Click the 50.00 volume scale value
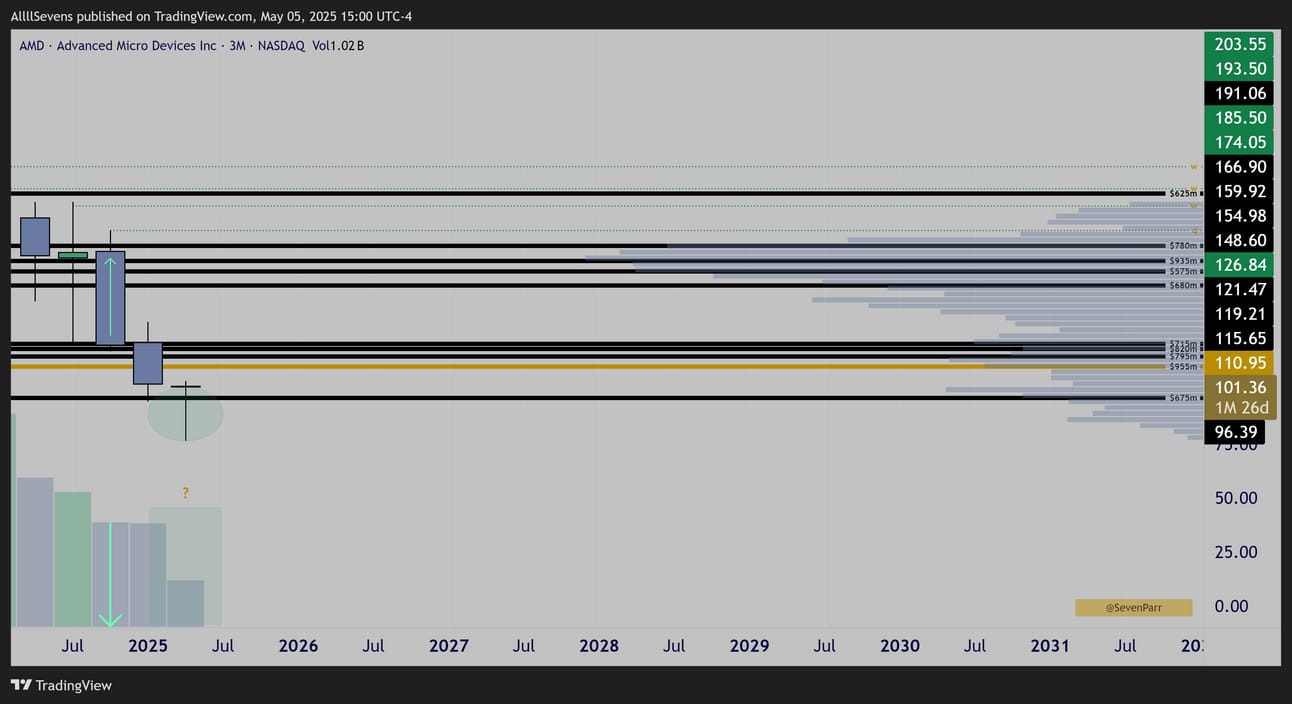Screen dimensions: 1292x704 [x=1237, y=498]
